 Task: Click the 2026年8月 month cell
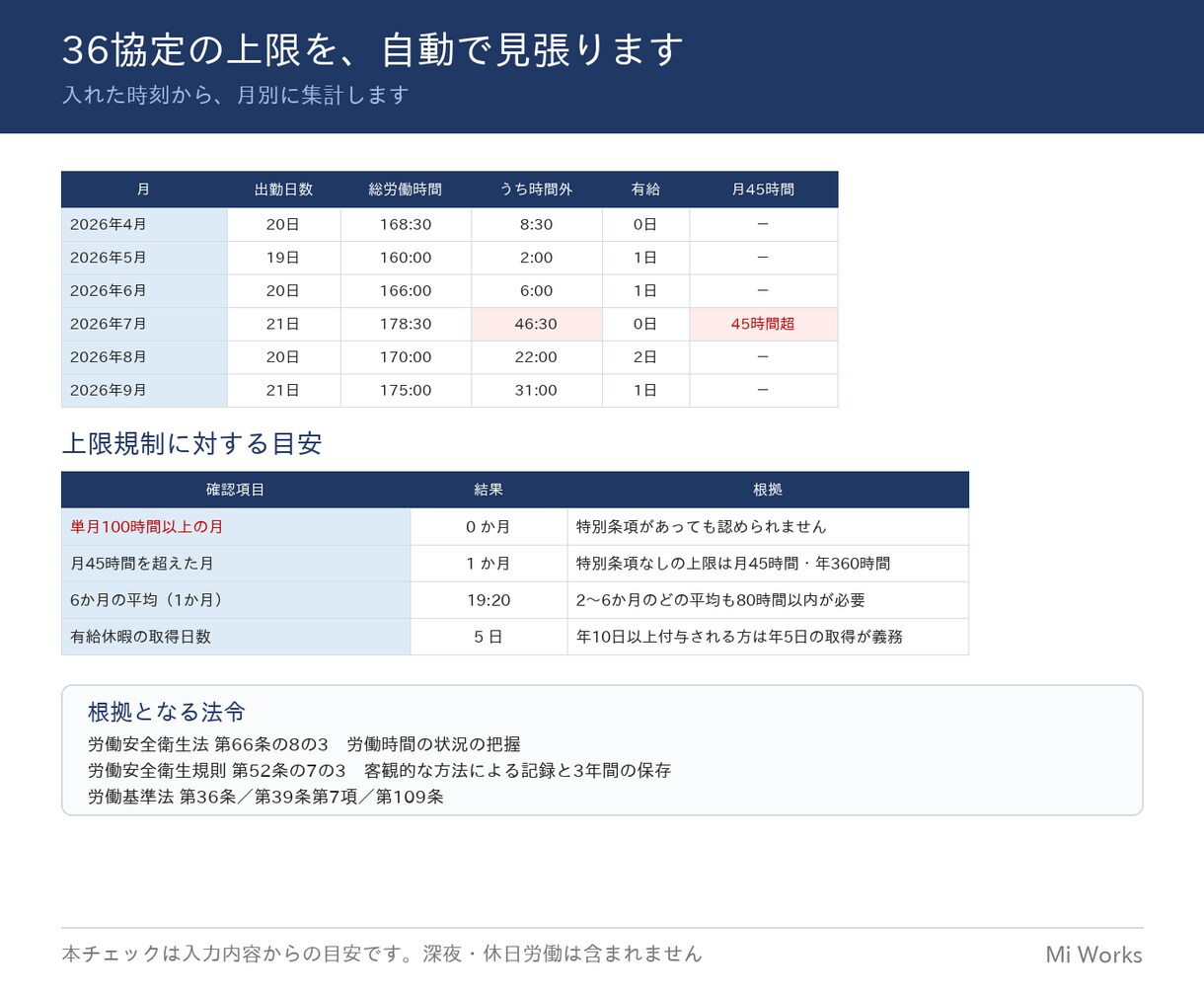pyautogui.click(x=144, y=357)
